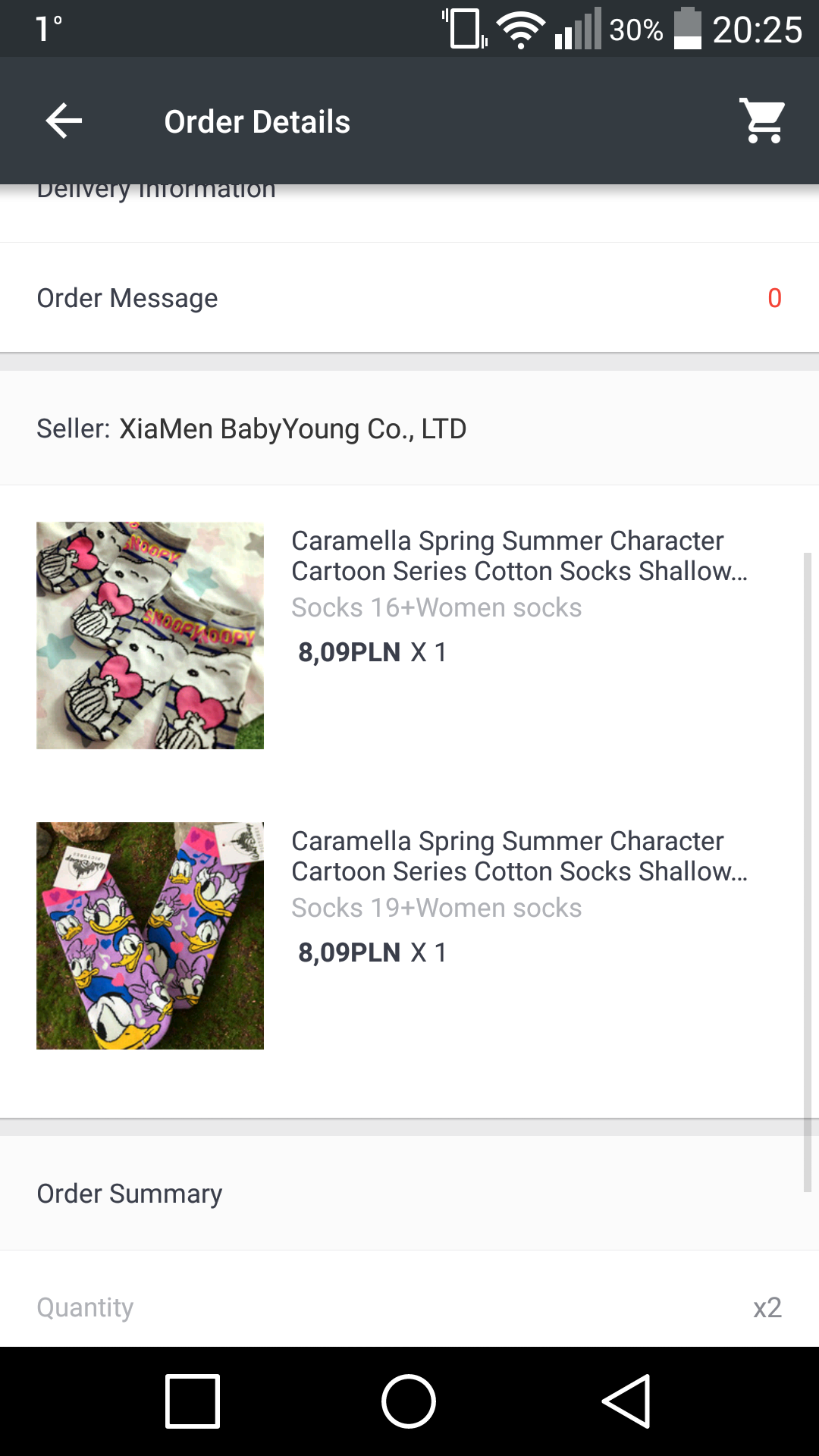
Task: Tap the battery indicator icon
Action: 688,29
